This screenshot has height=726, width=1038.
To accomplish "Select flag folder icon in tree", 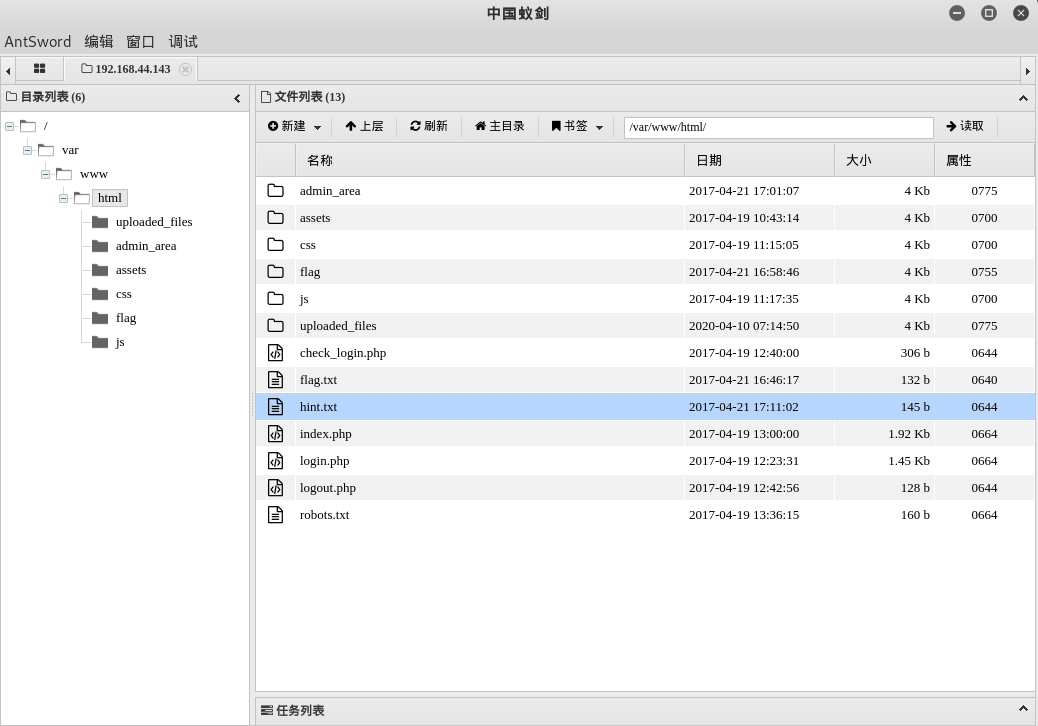I will tap(100, 318).
